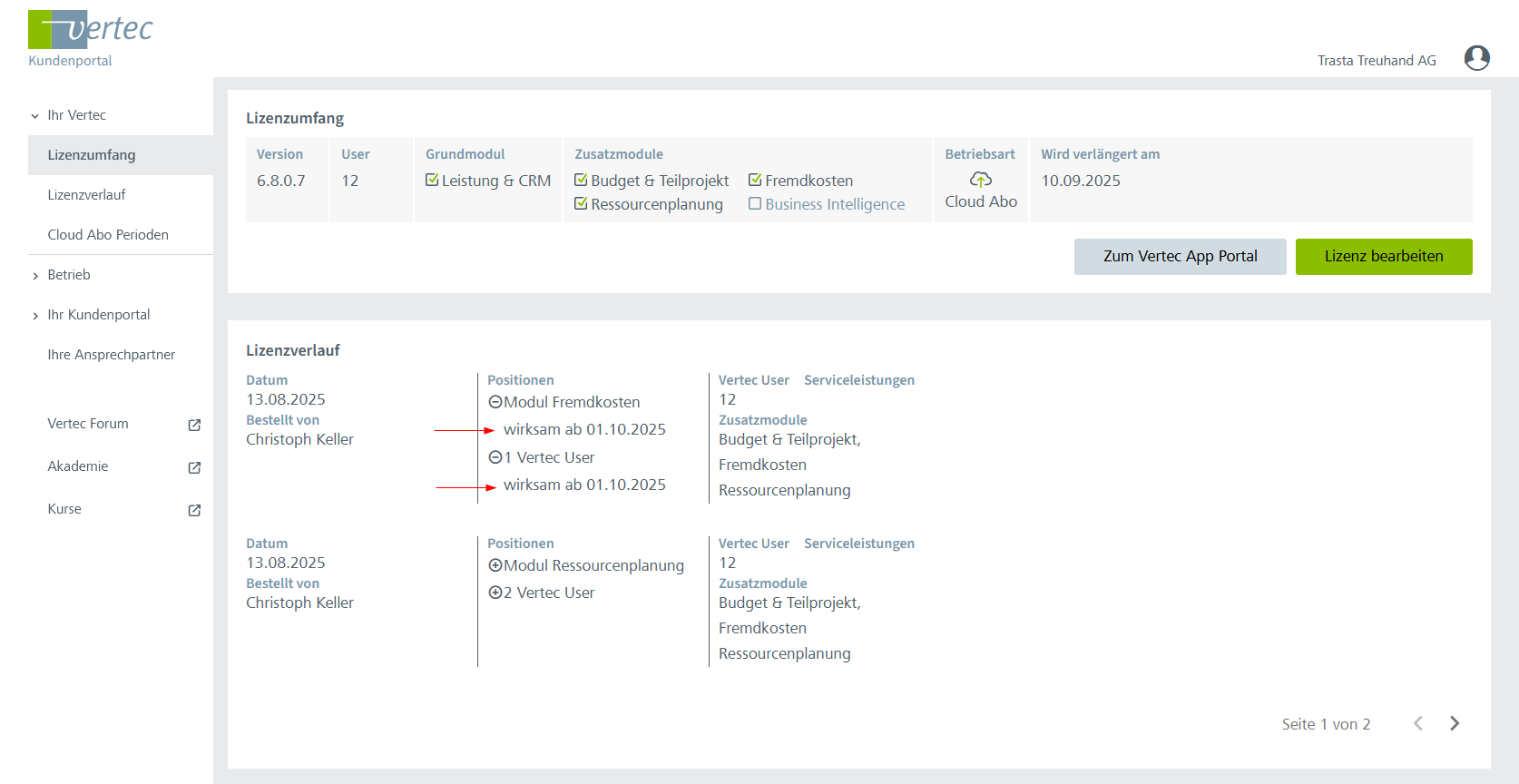1519x784 pixels.
Task: Toggle Budget & Teilprojekt checkbox
Action: click(581, 180)
